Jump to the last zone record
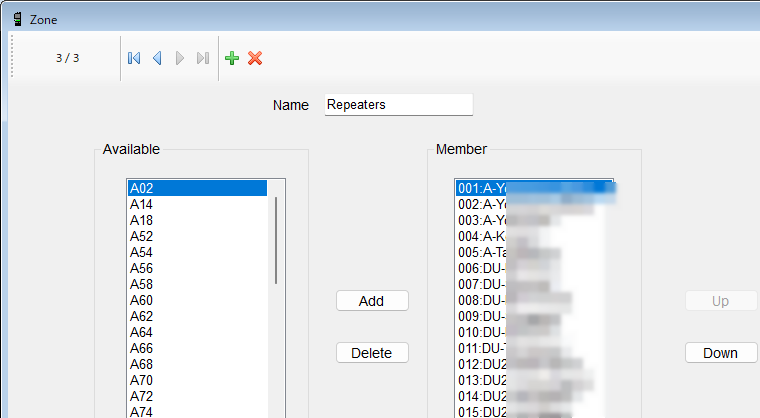This screenshot has width=760, height=418. pyautogui.click(x=203, y=59)
